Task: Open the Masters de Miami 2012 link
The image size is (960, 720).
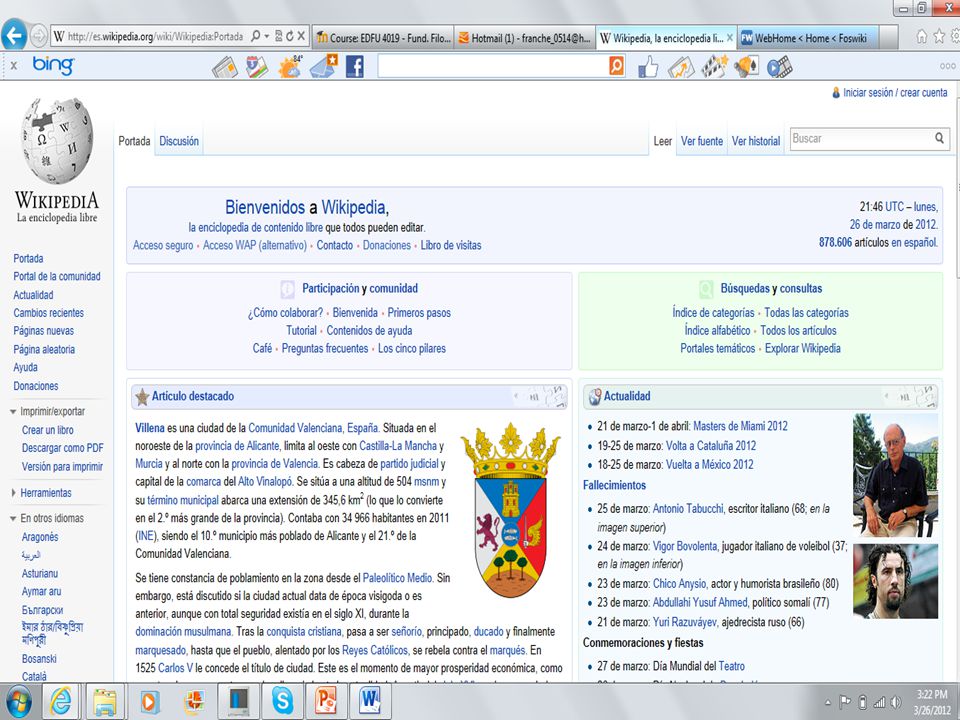Action: (x=740, y=426)
